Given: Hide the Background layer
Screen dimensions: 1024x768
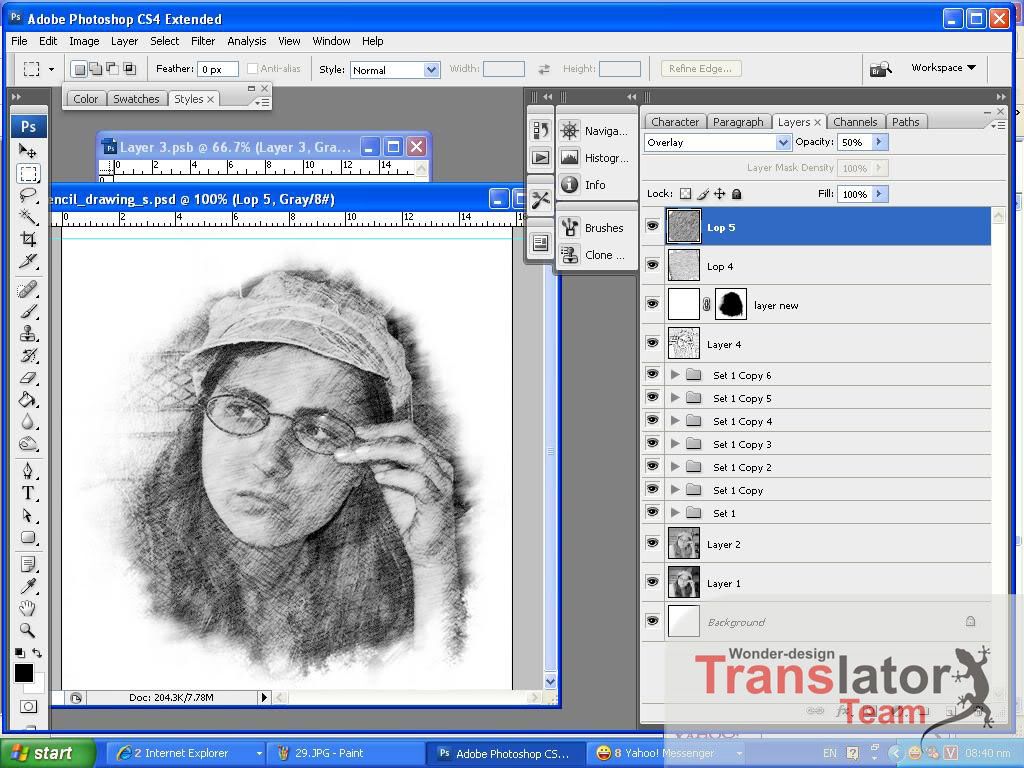Looking at the screenshot, I should click(x=652, y=621).
